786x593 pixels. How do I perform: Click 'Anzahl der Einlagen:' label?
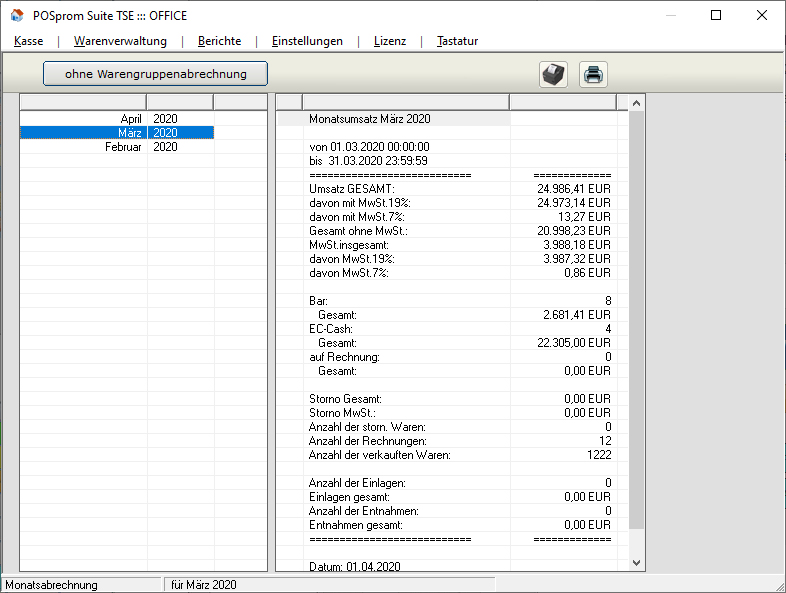(x=357, y=484)
